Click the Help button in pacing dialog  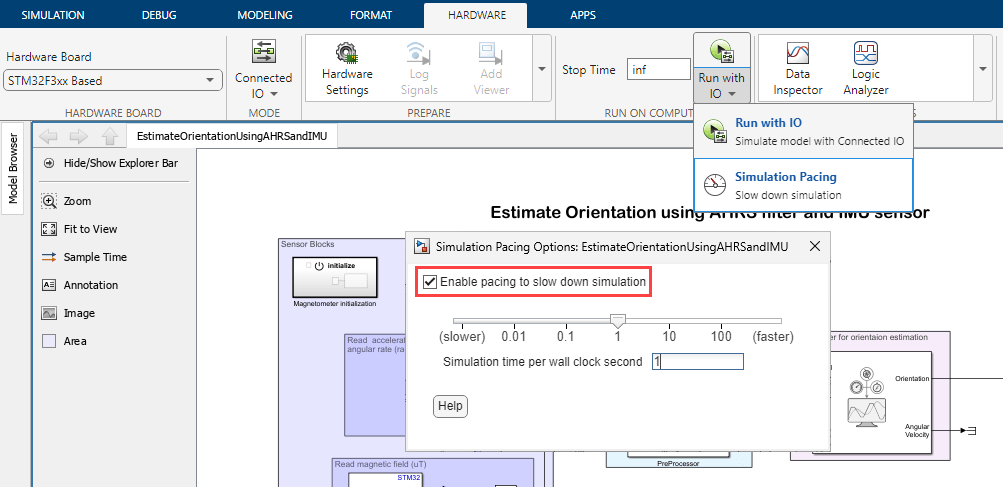(450, 406)
